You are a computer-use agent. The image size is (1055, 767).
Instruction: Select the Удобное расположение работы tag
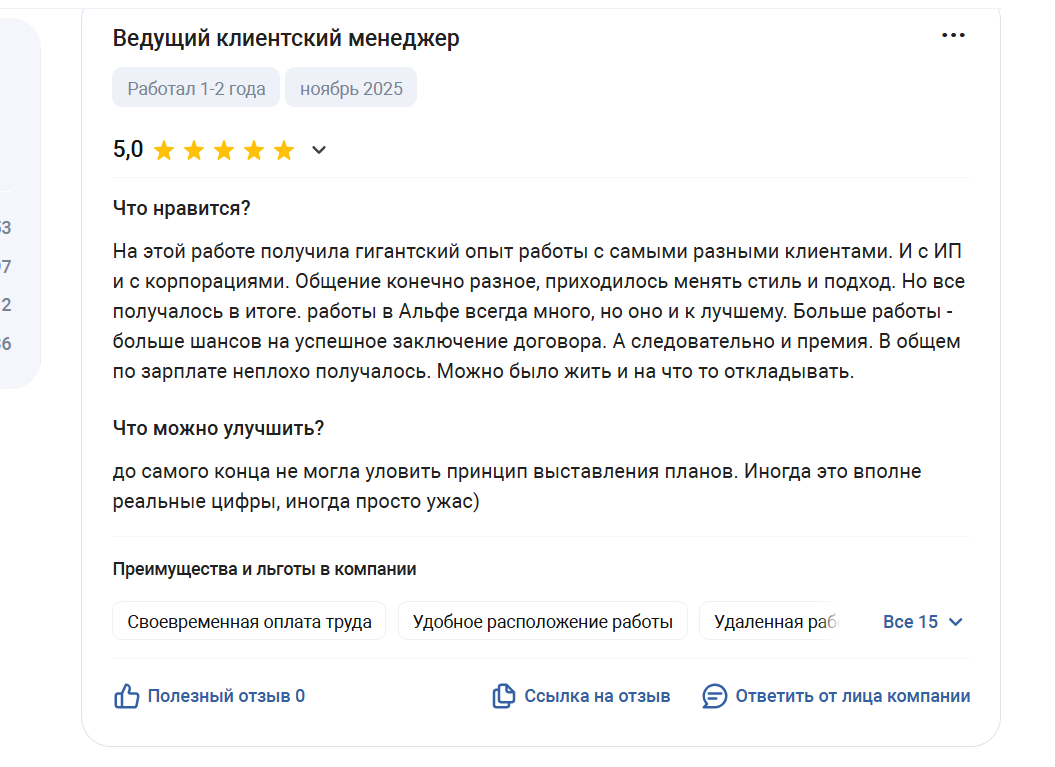(542, 621)
